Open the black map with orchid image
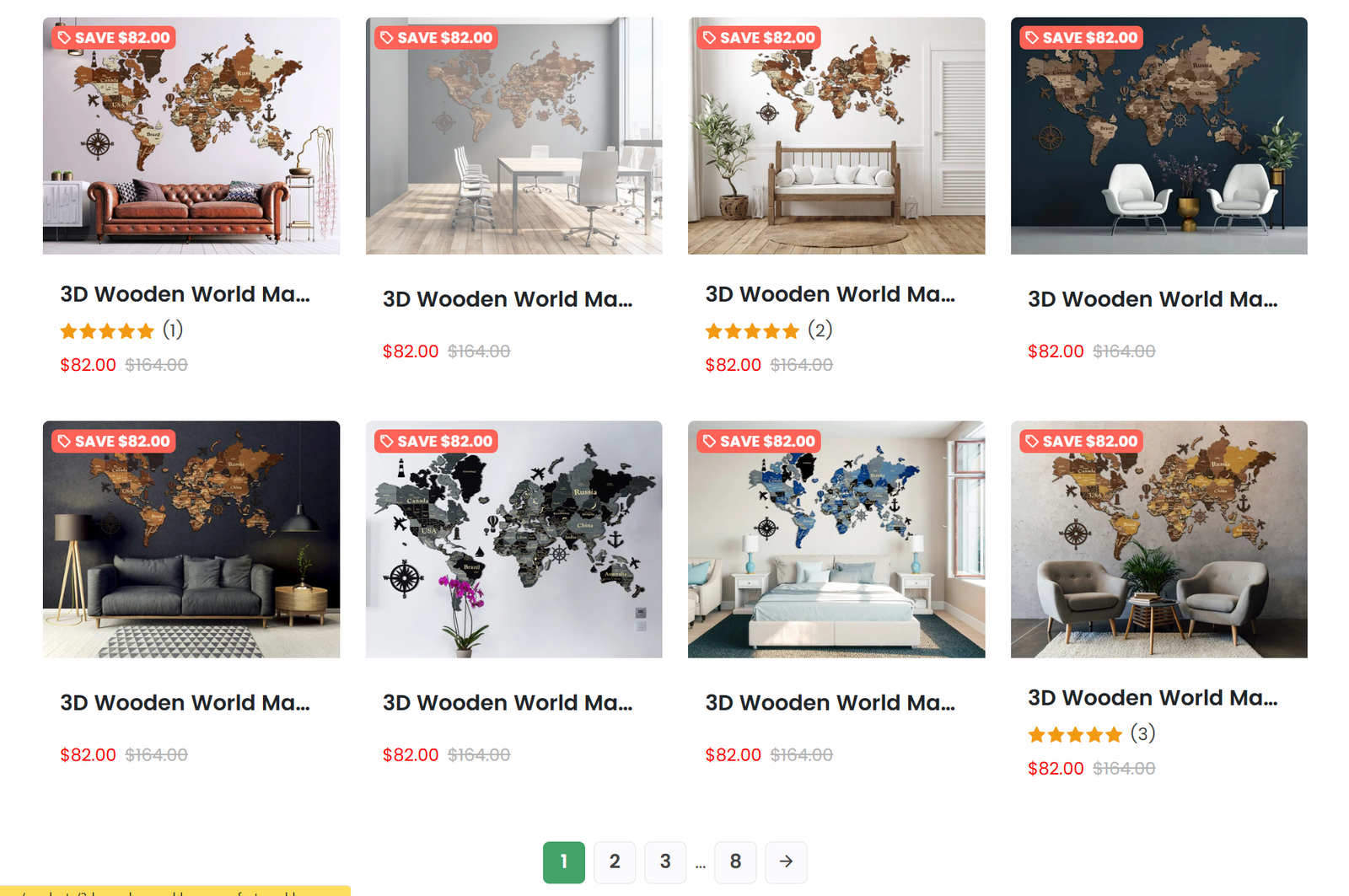The height and width of the screenshot is (896, 1349). (x=514, y=539)
